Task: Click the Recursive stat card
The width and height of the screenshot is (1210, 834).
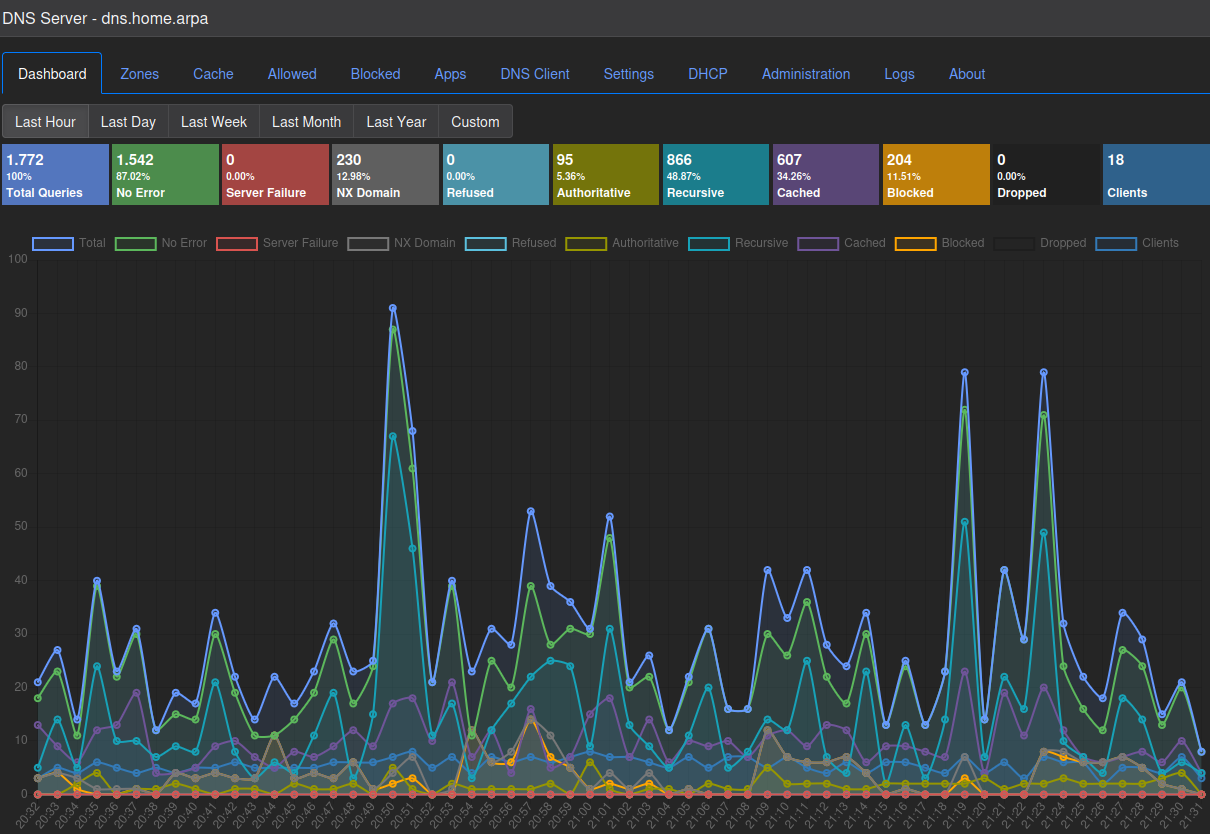Action: tap(716, 175)
